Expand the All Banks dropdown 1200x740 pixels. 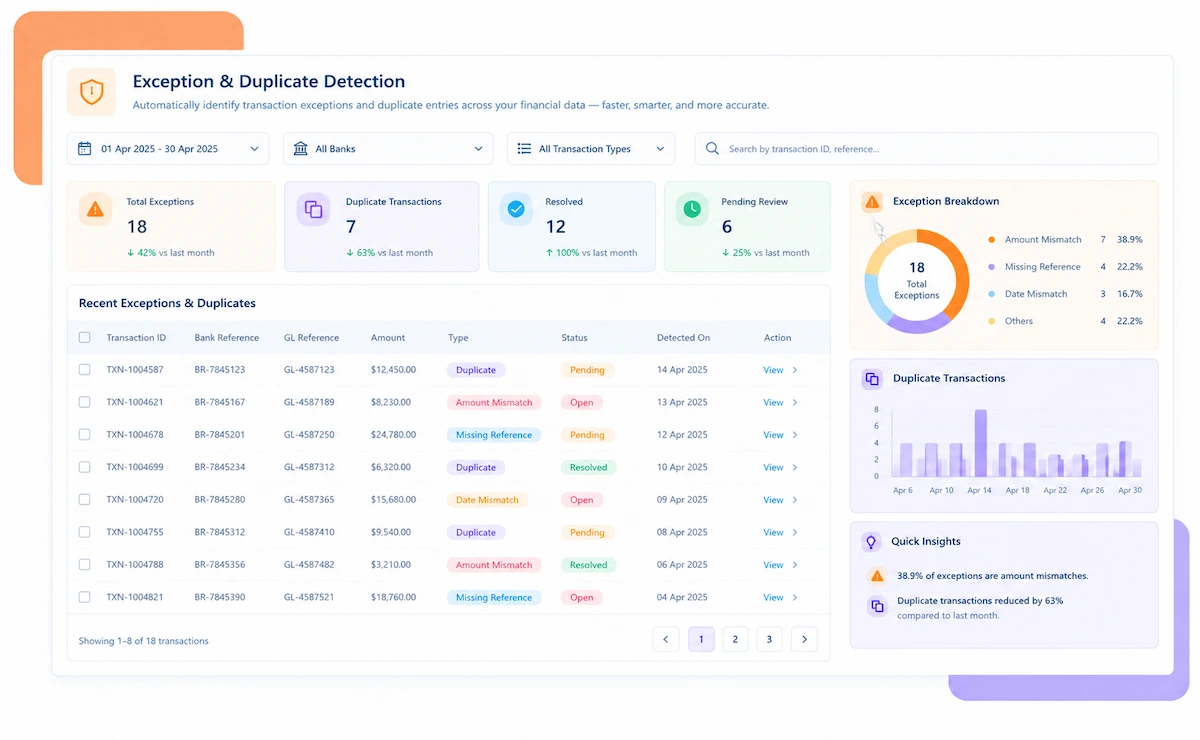point(388,149)
